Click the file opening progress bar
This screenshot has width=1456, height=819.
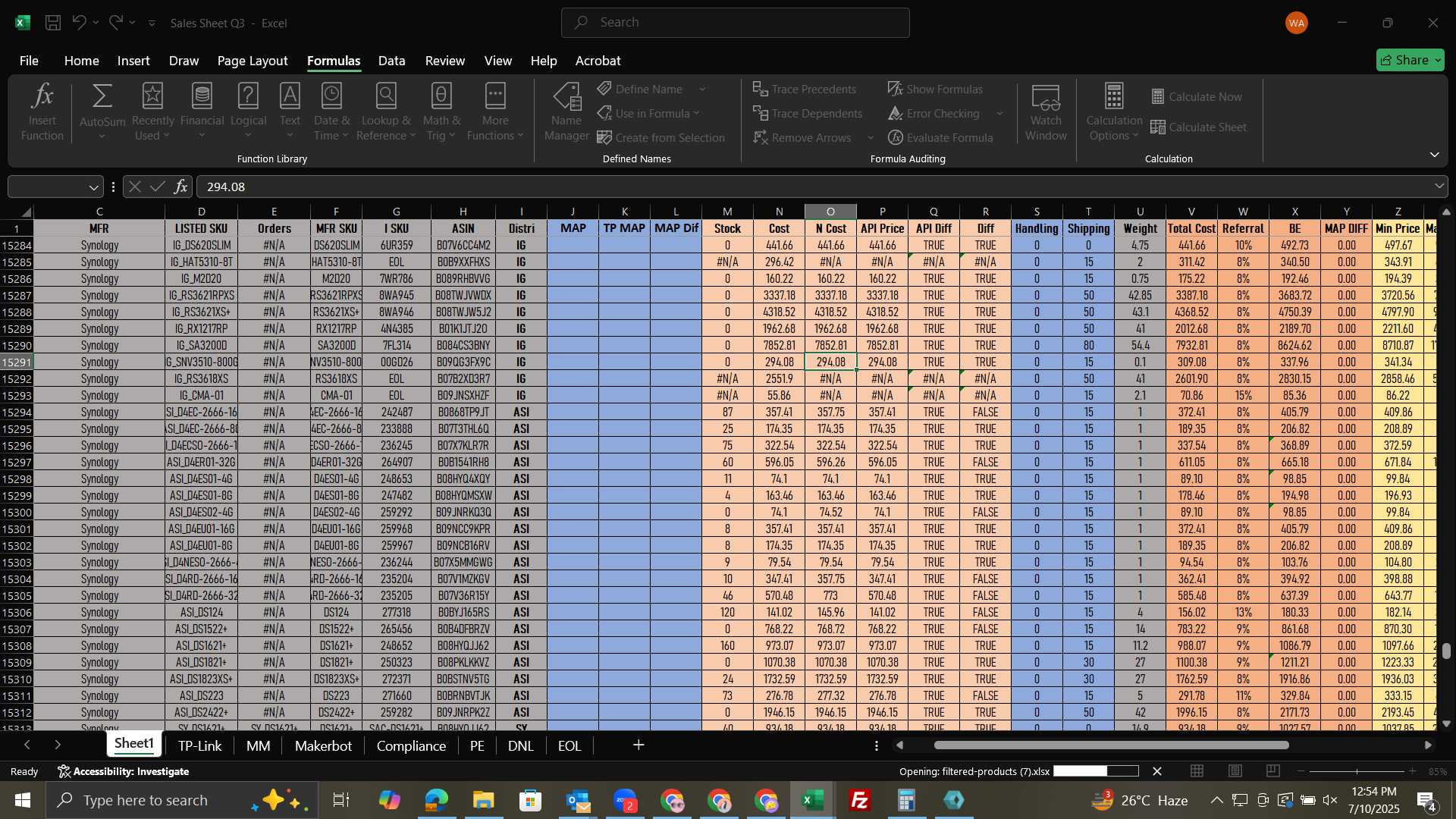(x=1096, y=771)
